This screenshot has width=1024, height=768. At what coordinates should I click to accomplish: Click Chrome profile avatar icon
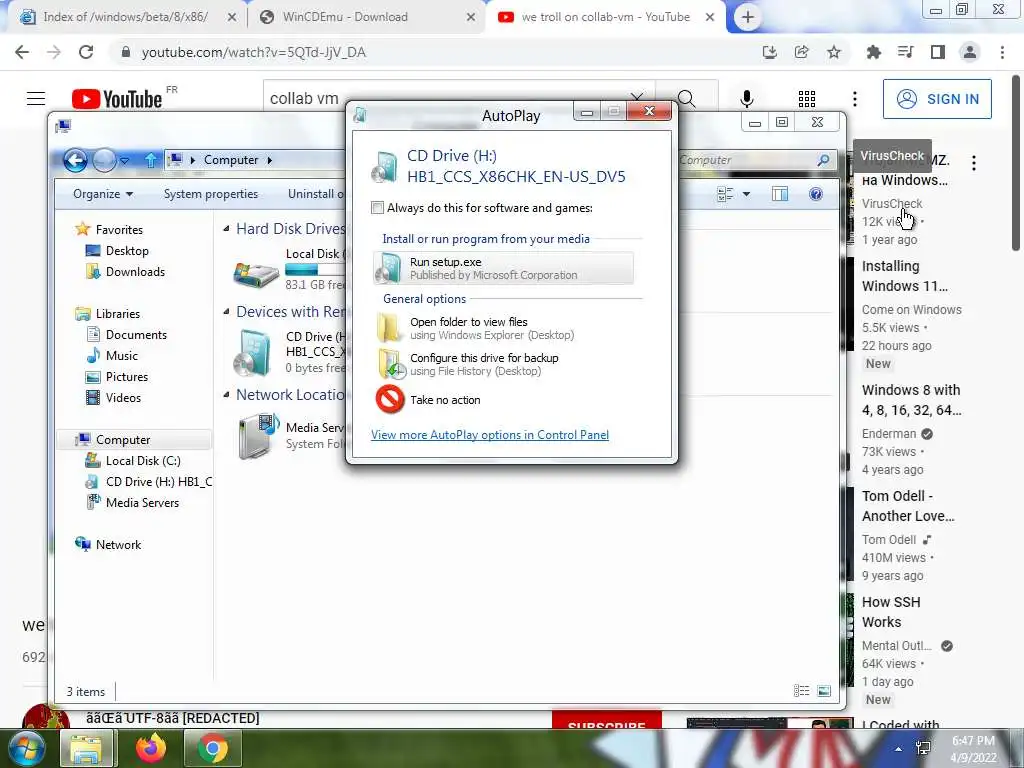[970, 52]
